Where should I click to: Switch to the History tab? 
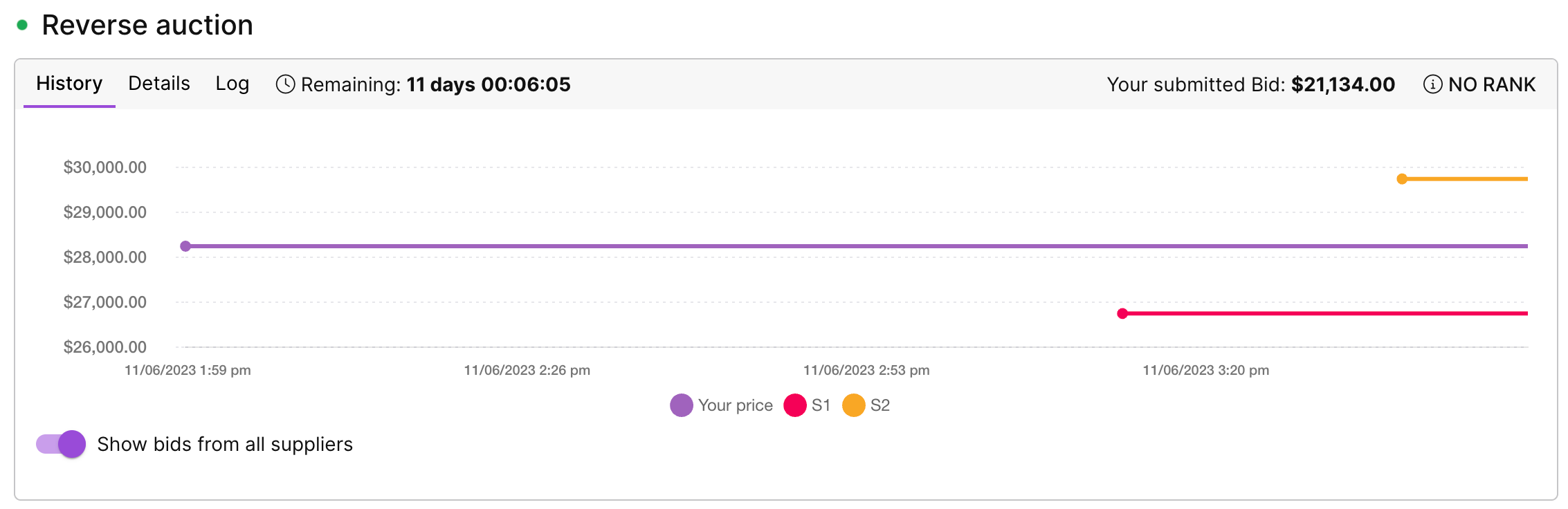tap(69, 84)
